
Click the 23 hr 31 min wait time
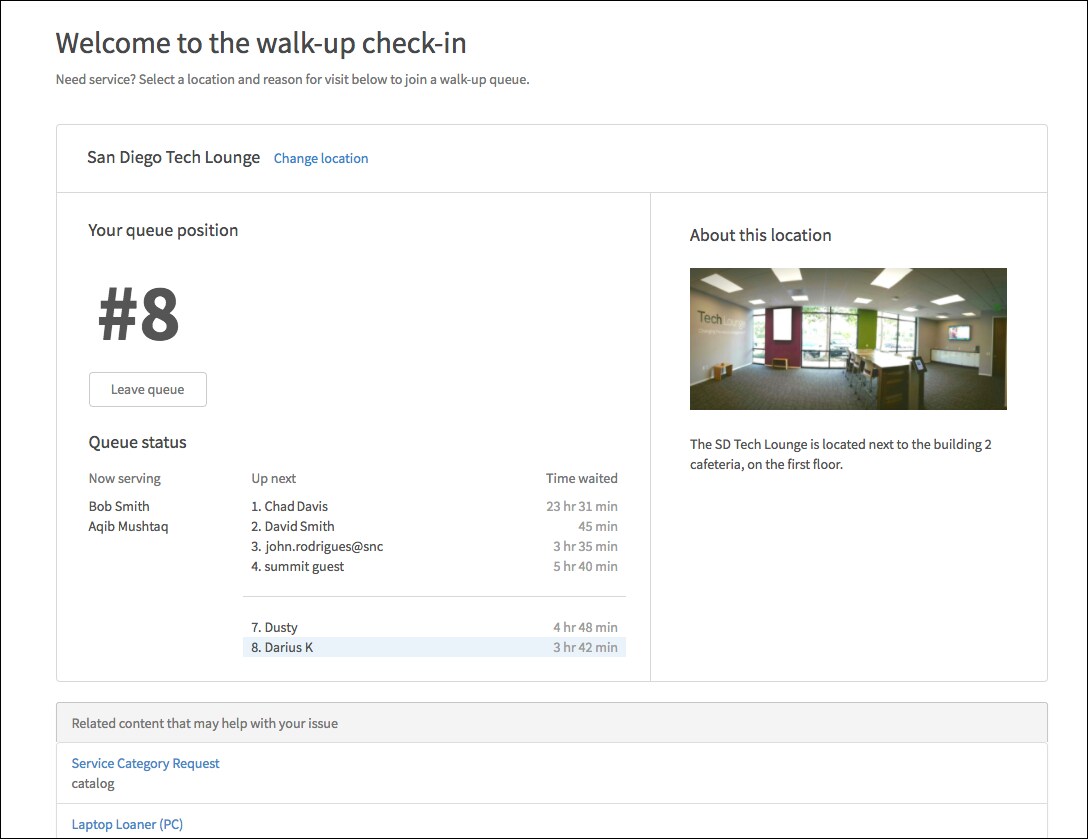click(x=581, y=507)
